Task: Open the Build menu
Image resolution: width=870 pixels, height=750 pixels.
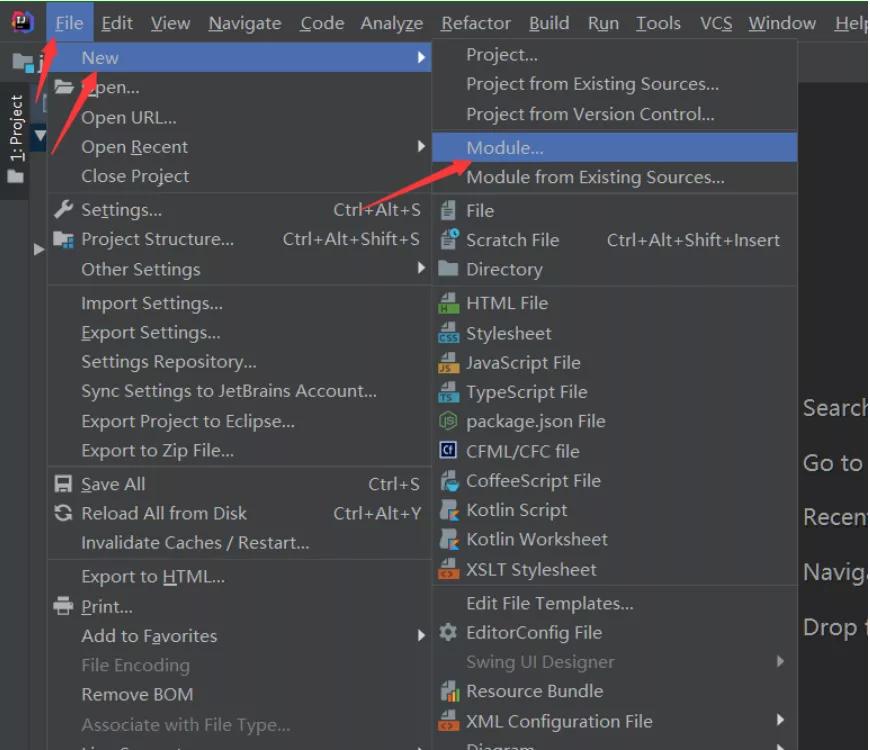Action: (x=549, y=23)
